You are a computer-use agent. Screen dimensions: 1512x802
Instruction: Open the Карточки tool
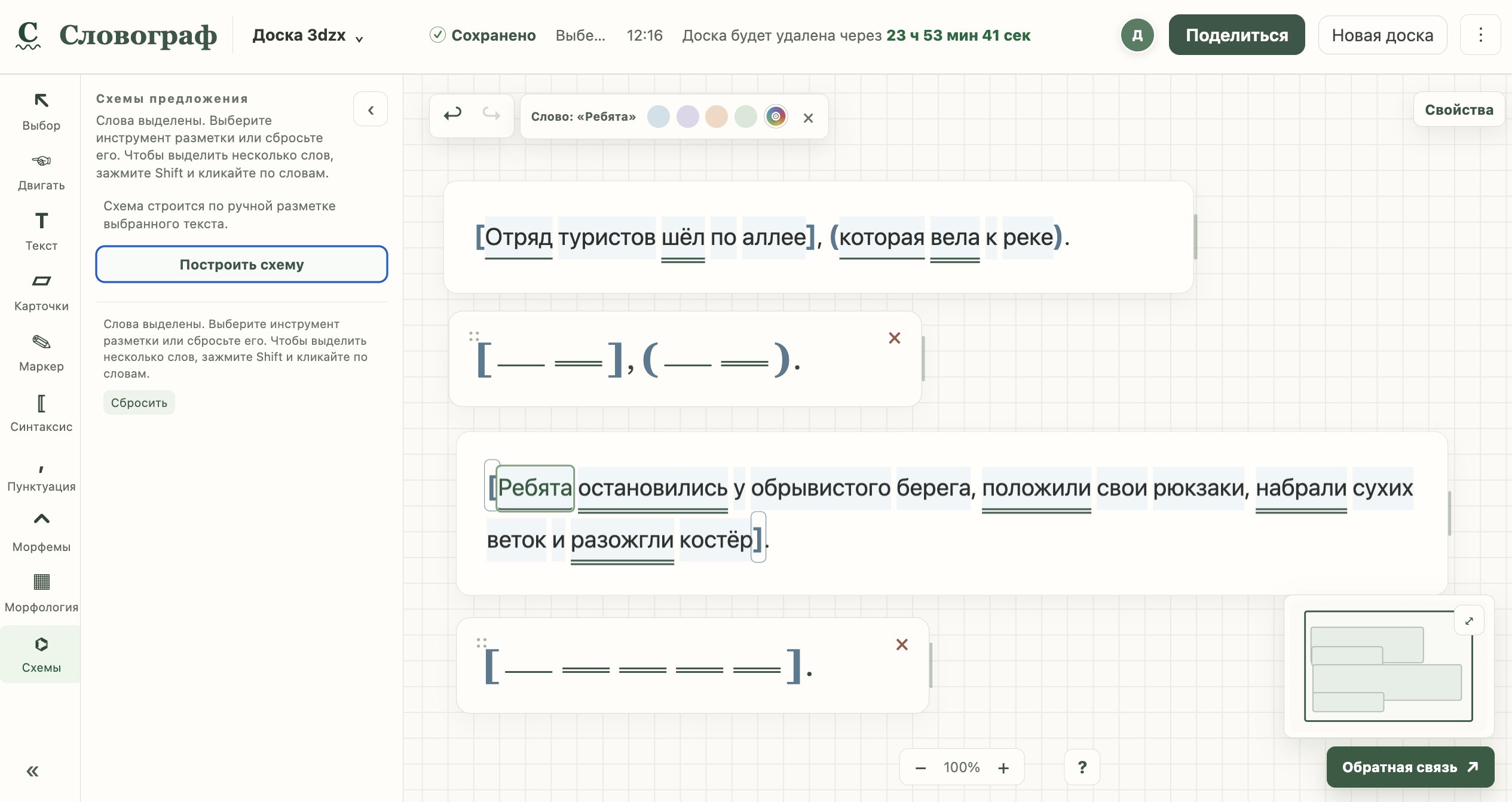[41, 292]
